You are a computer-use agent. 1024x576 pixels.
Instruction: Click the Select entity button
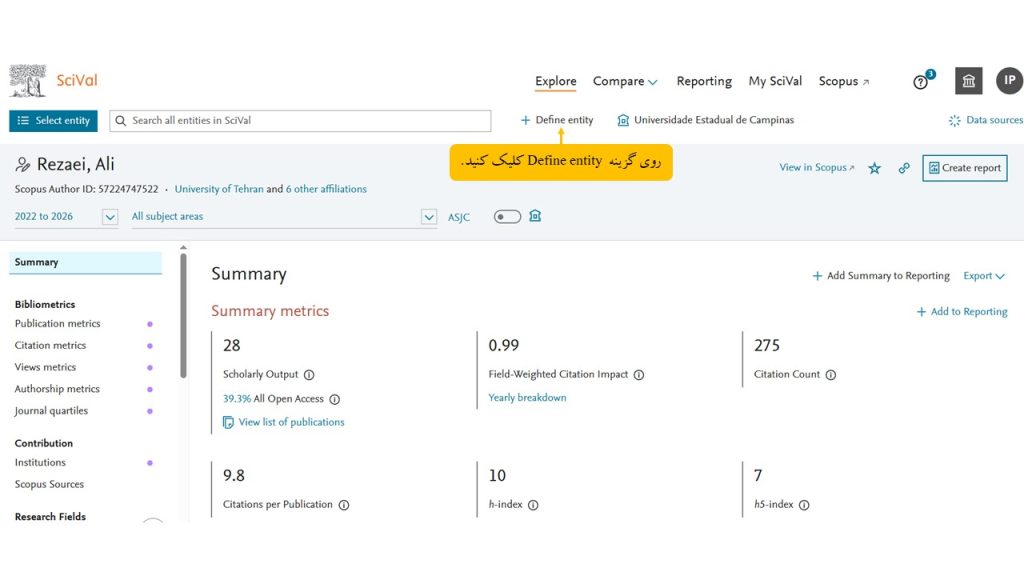[54, 121]
